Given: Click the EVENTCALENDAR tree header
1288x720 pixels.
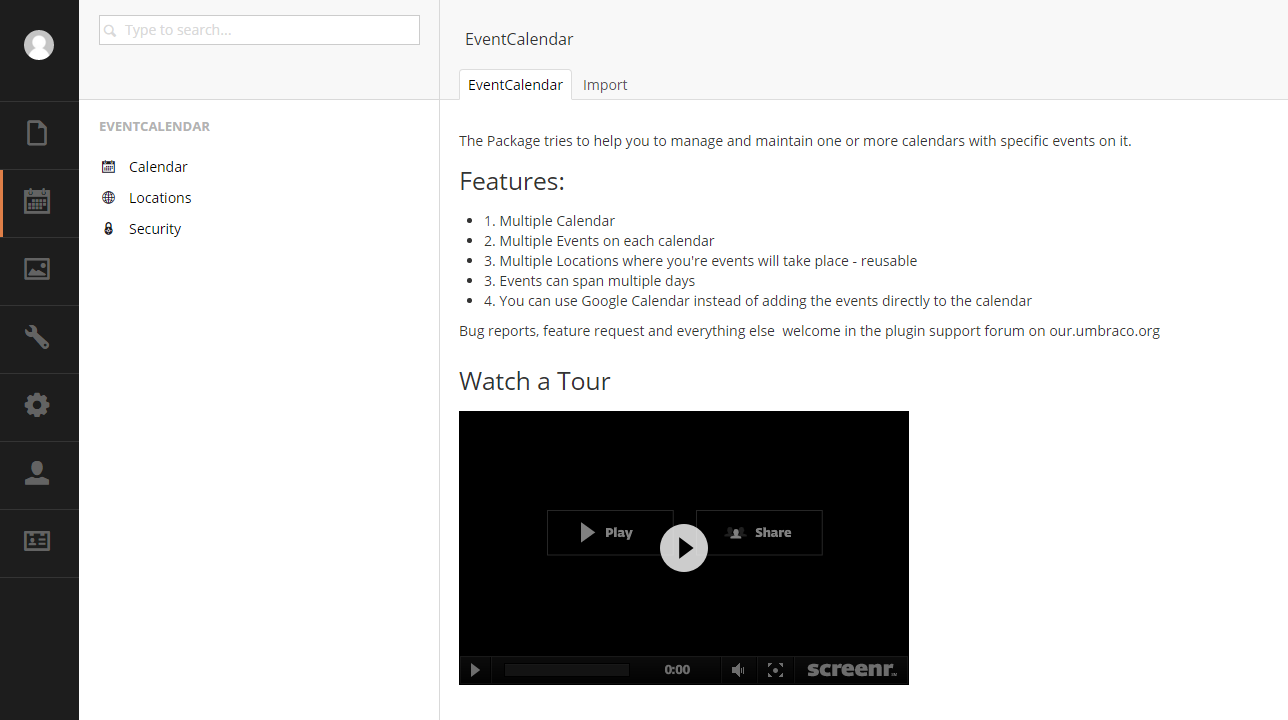Looking at the screenshot, I should coord(154,127).
